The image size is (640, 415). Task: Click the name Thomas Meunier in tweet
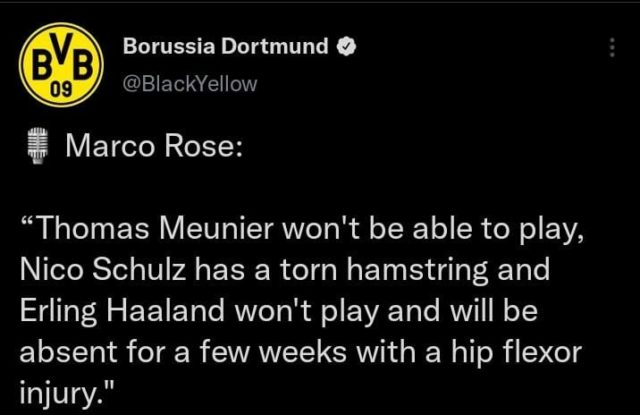pyautogui.click(x=156, y=229)
